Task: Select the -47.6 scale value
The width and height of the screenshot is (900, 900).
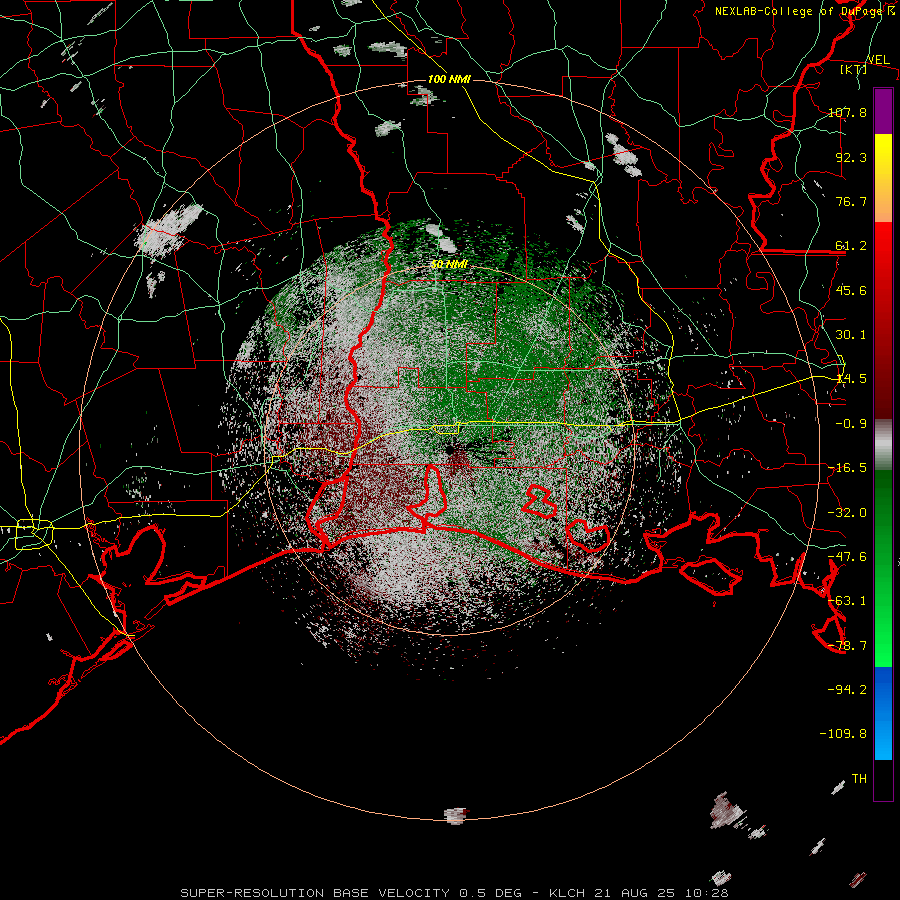Action: [847, 557]
